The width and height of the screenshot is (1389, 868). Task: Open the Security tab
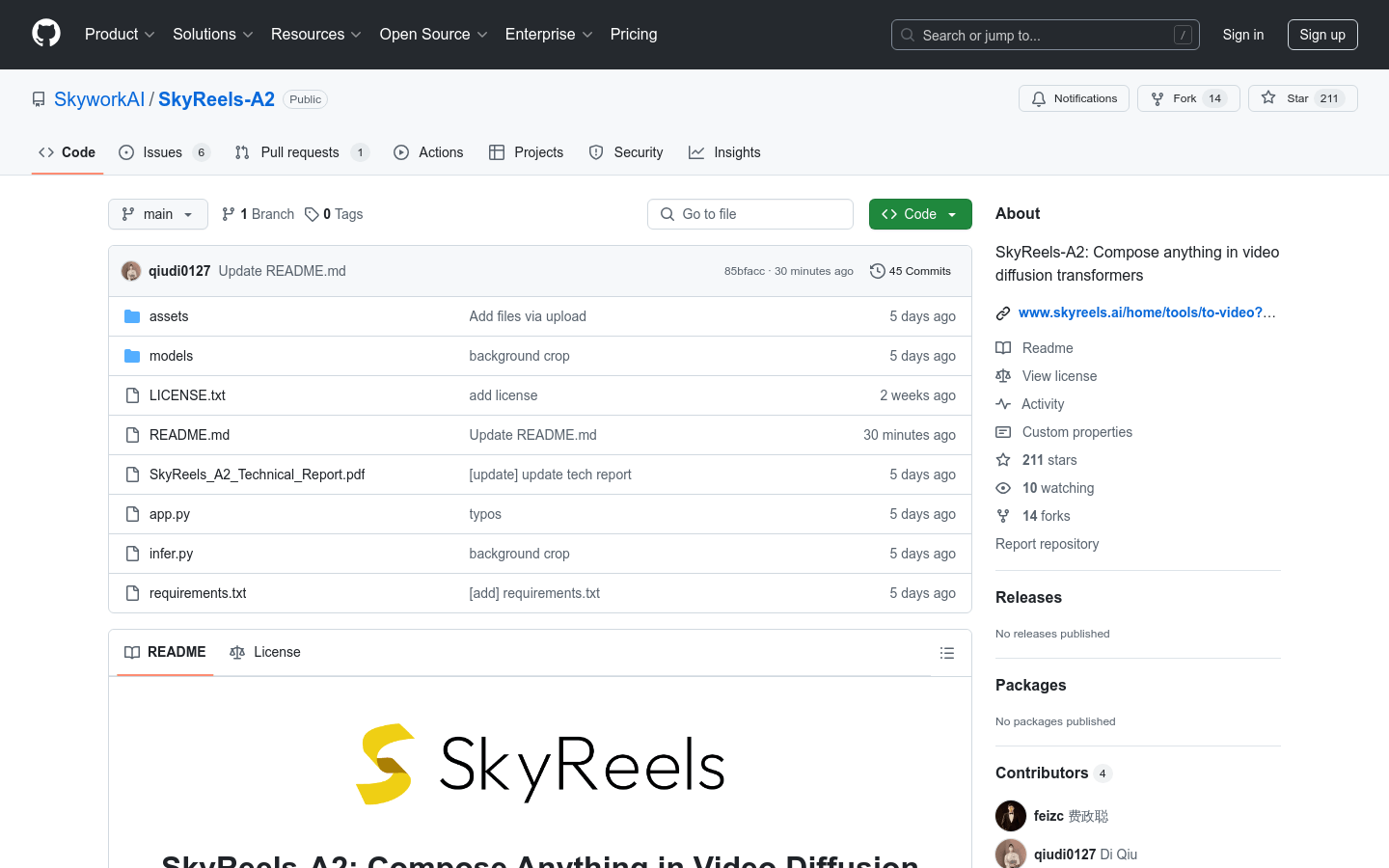click(x=626, y=152)
